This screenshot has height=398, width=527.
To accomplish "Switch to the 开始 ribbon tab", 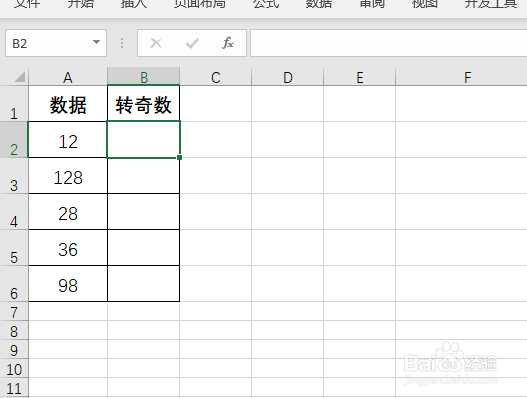I will [80, 4].
